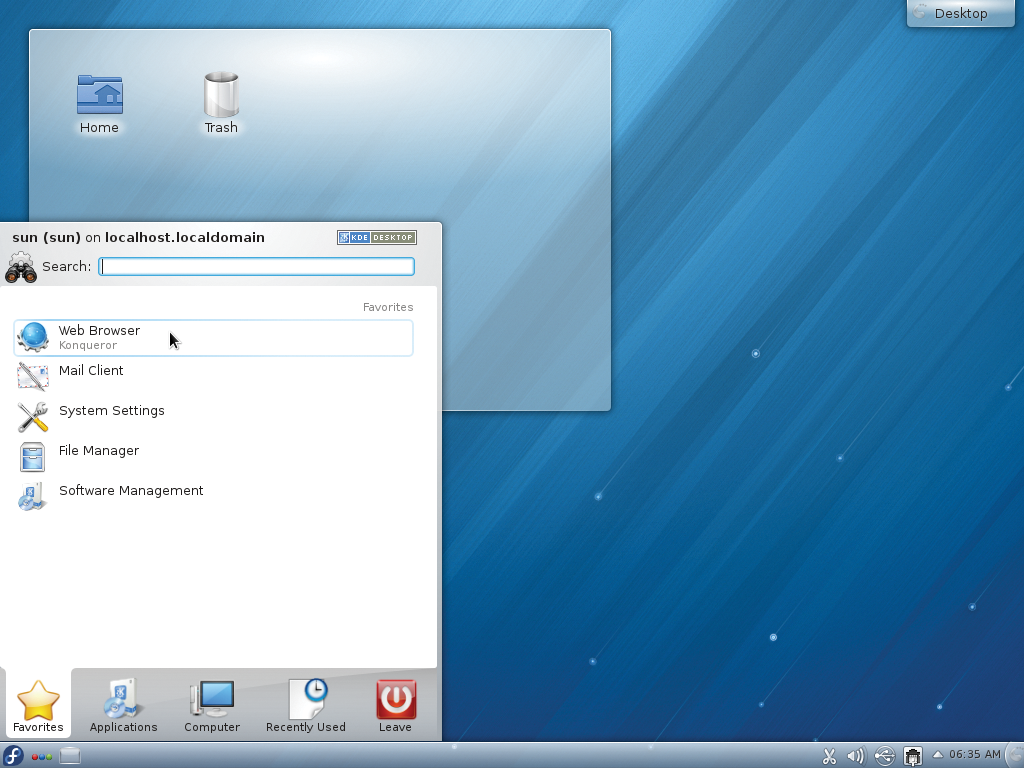The height and width of the screenshot is (768, 1024).
Task: Open the Recently Used tab
Action: click(305, 706)
